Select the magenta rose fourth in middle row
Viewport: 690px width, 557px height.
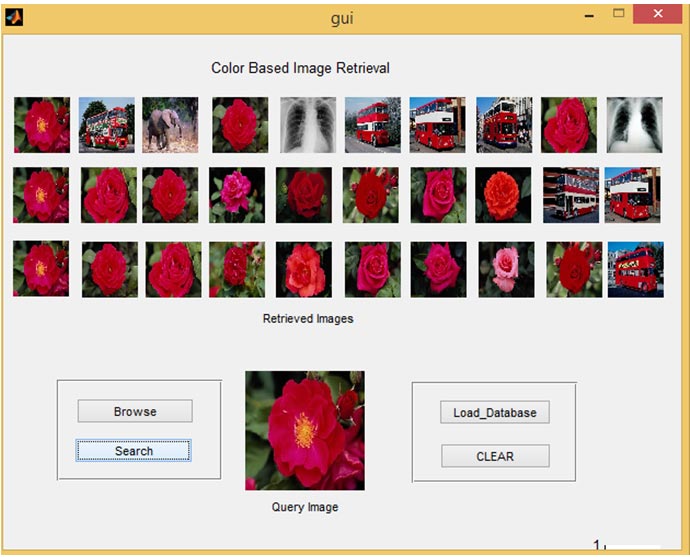[x=237, y=195]
